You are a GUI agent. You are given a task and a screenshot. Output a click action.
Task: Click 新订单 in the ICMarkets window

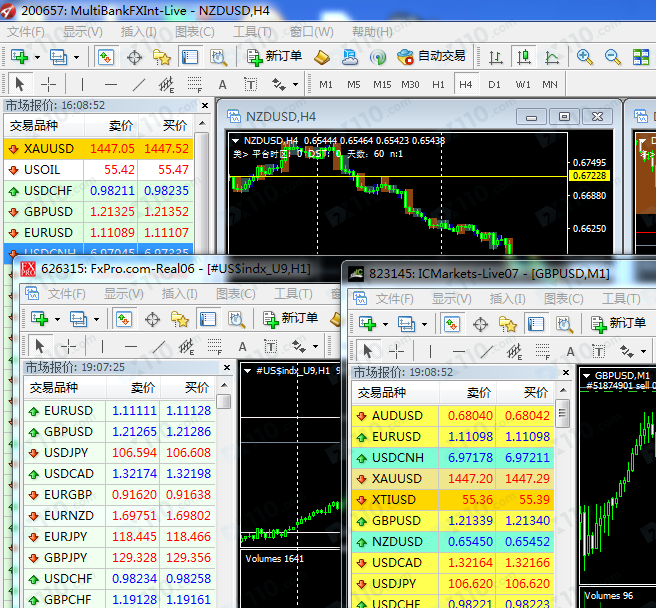pyautogui.click(x=618, y=323)
